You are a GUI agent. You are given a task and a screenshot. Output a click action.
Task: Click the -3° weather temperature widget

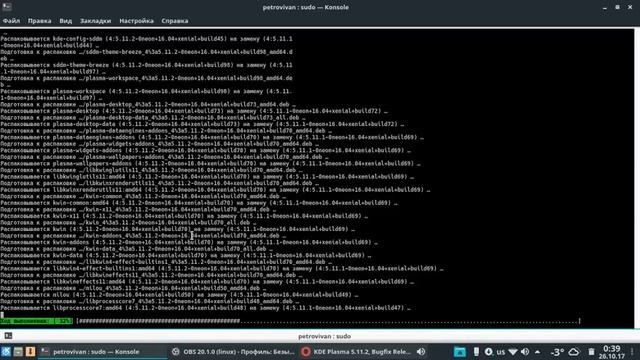click(557, 352)
